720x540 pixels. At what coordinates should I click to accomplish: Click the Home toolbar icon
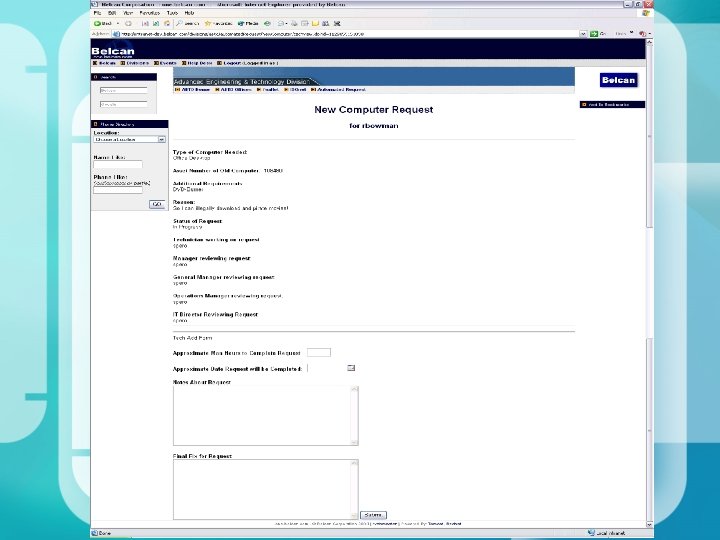(167, 23)
